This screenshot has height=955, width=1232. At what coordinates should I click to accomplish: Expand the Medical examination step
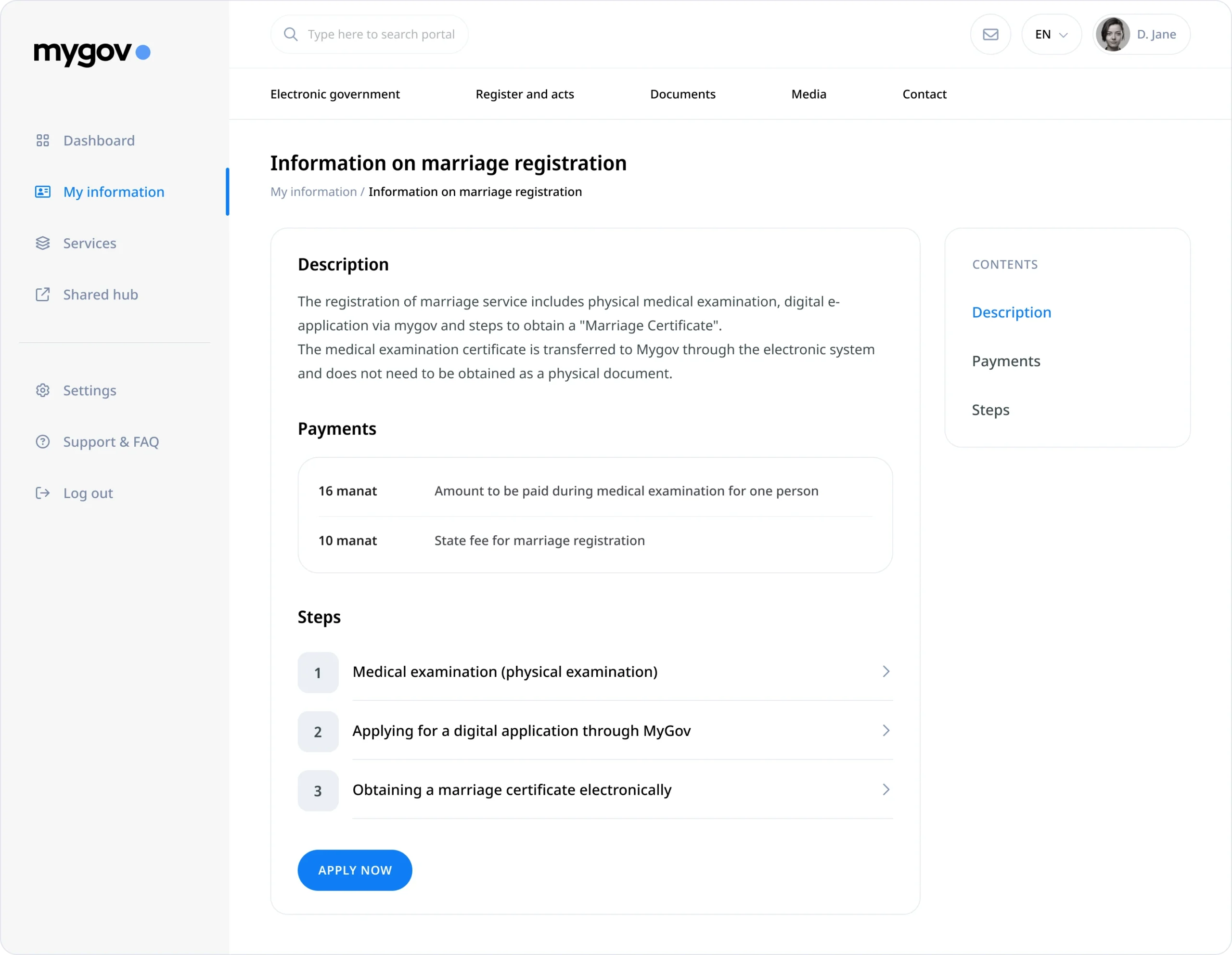pyautogui.click(x=885, y=671)
